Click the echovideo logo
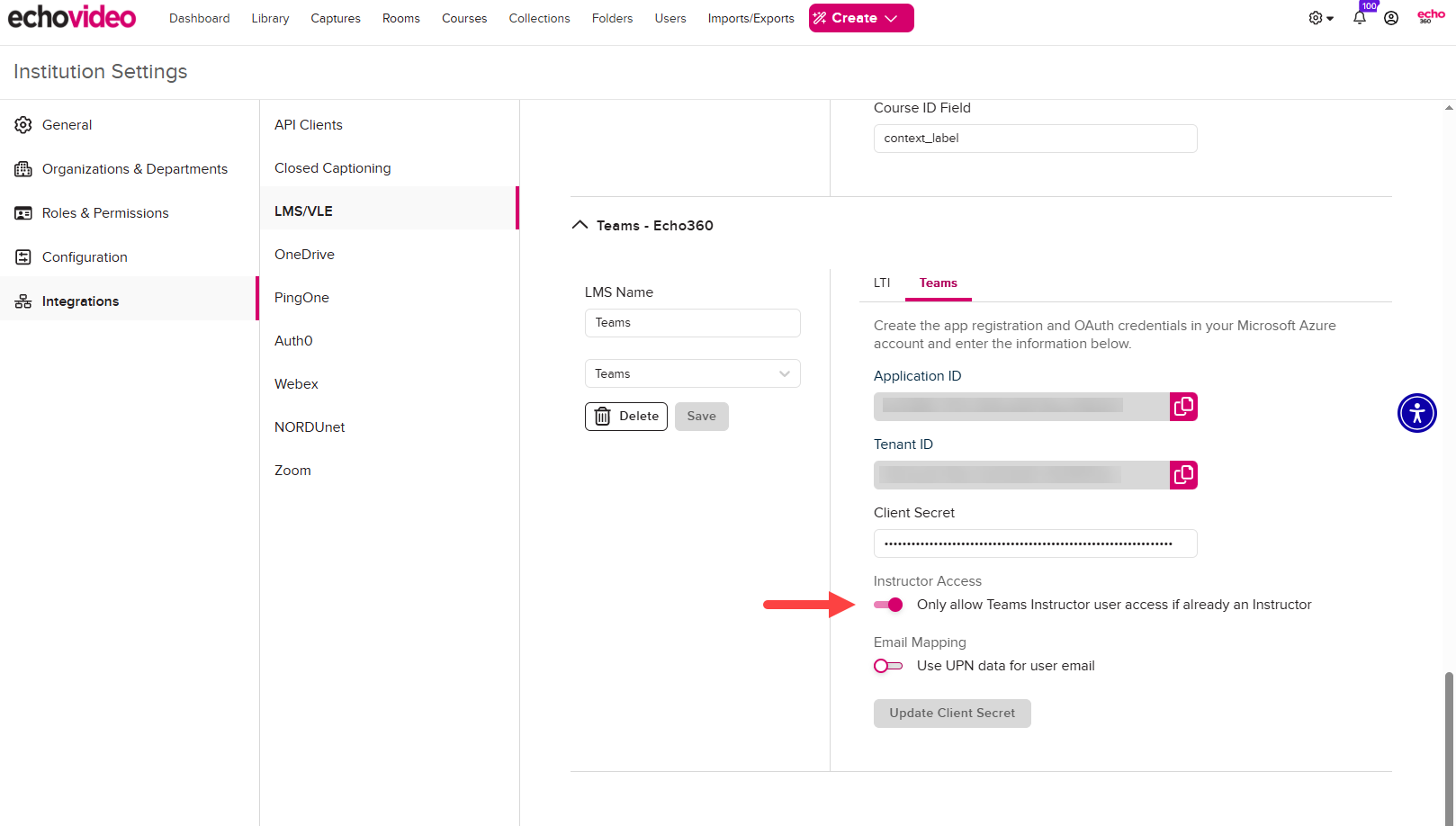Image resolution: width=1456 pixels, height=826 pixels. pyautogui.click(x=72, y=17)
